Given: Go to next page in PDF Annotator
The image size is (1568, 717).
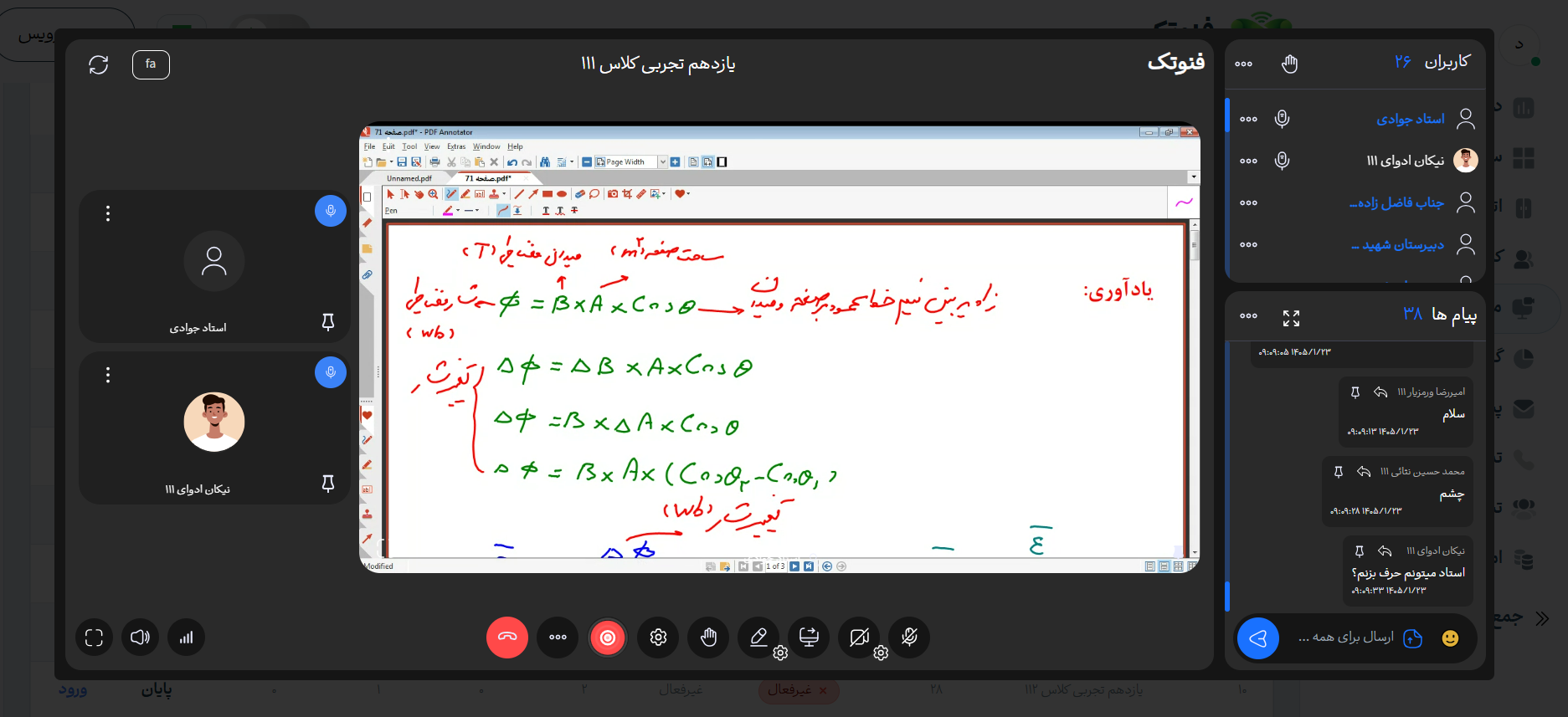Looking at the screenshot, I should click(x=794, y=566).
